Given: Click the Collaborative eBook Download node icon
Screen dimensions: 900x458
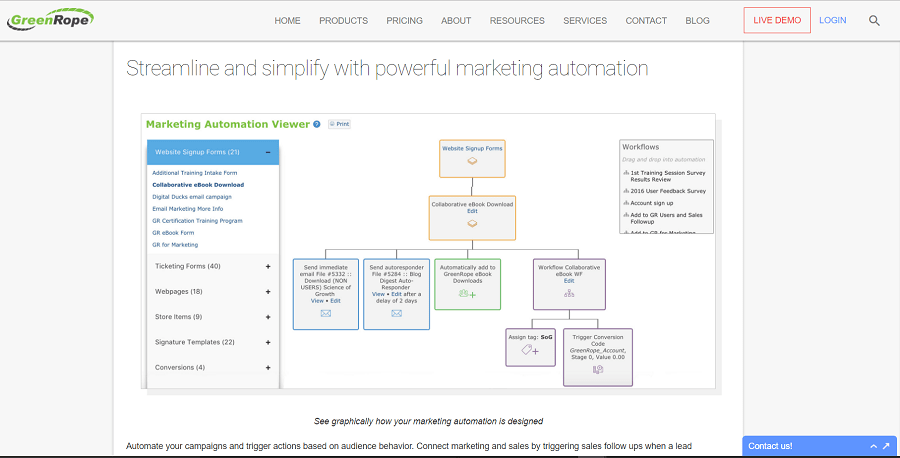Looking at the screenshot, I should tap(472, 224).
